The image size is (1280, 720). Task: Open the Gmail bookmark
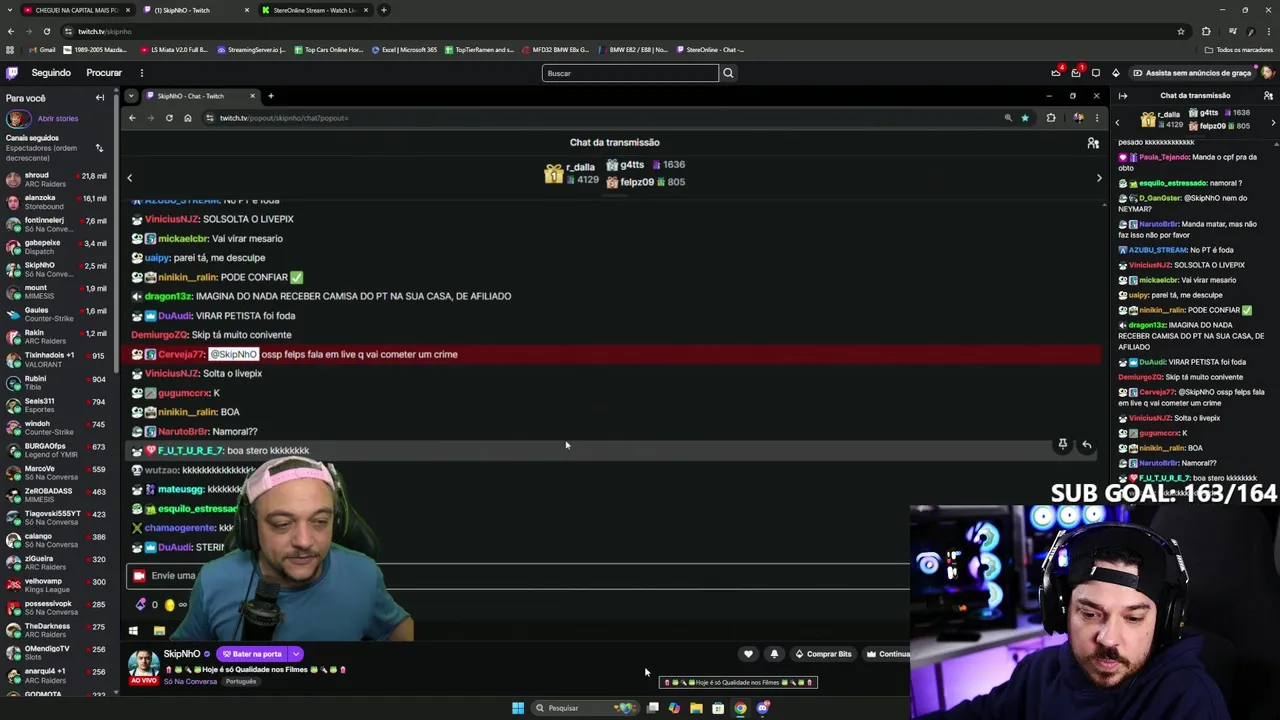coord(42,49)
